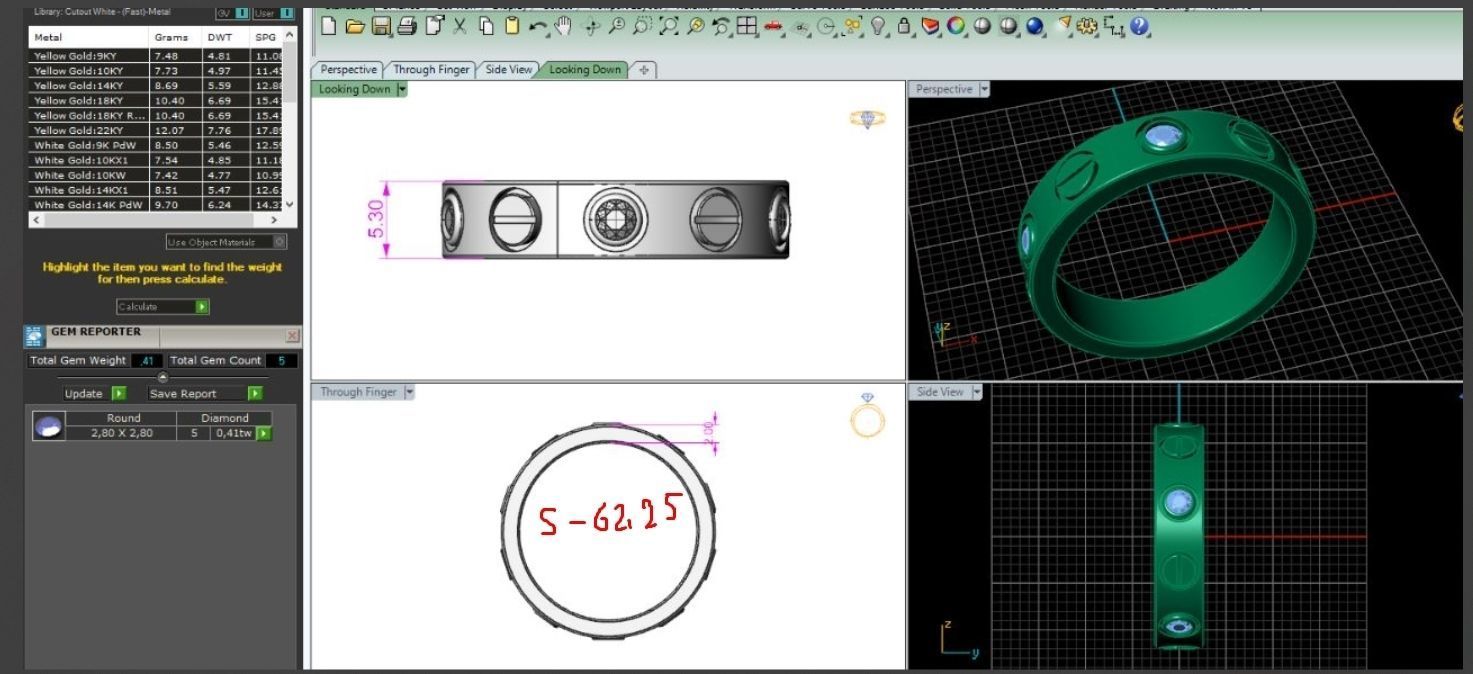The image size is (1473, 674).
Task: Click the Copy icon in toolbar
Action: tap(486, 28)
